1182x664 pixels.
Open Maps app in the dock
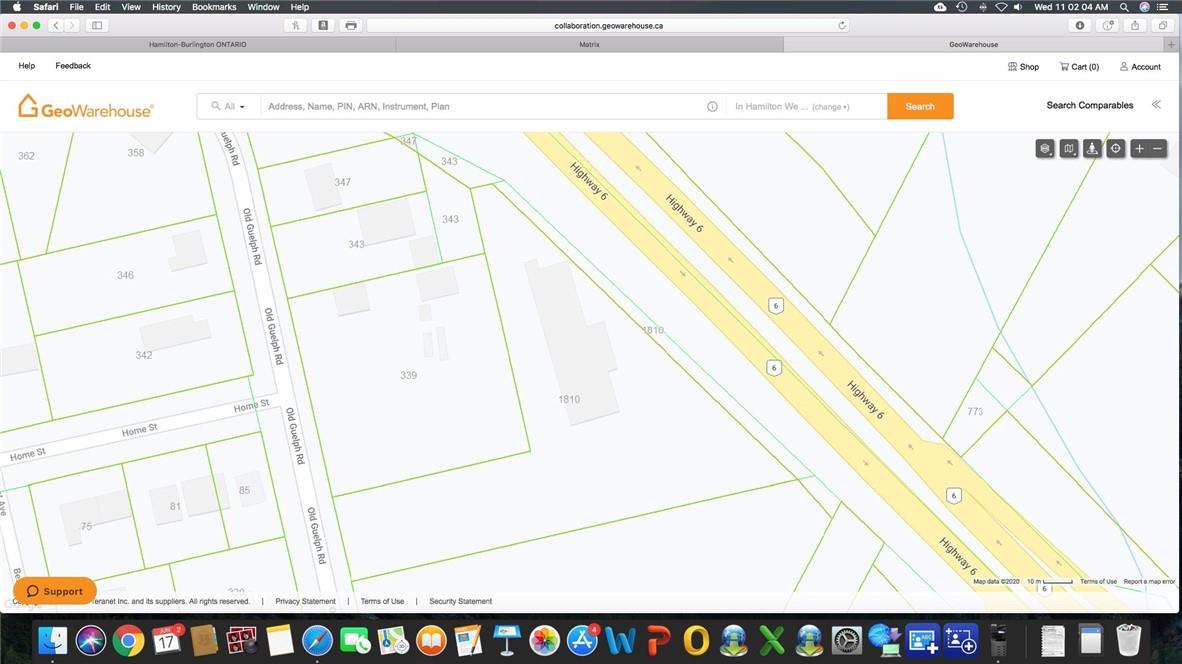click(393, 641)
